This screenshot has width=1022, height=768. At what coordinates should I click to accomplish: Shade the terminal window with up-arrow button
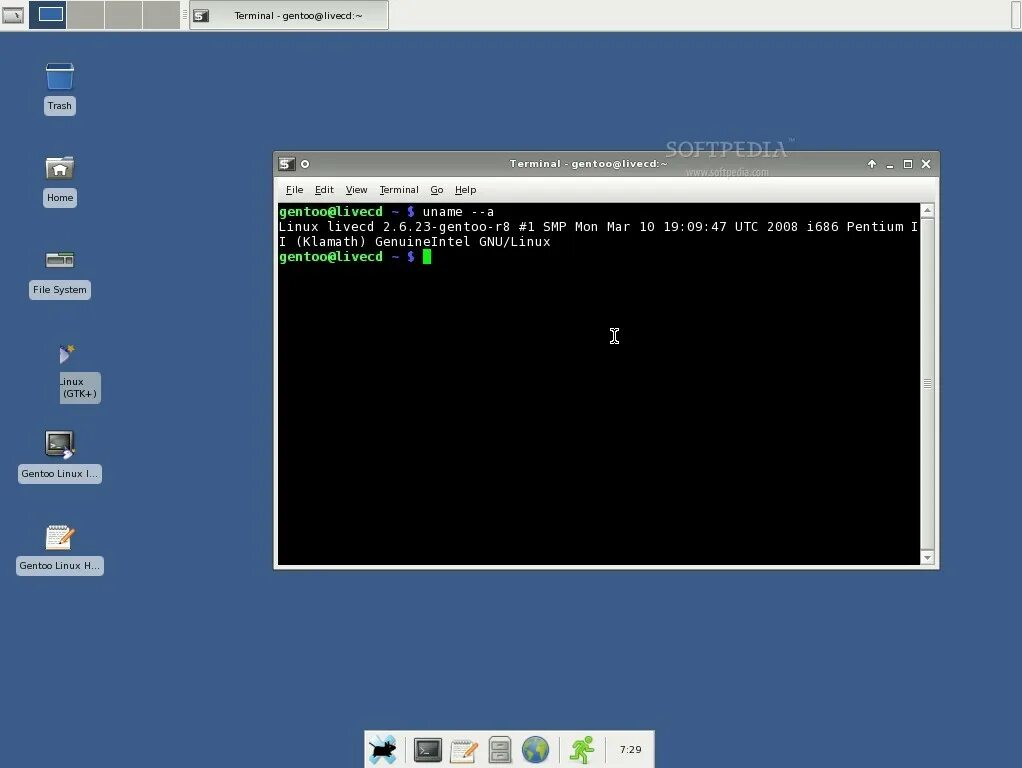point(871,164)
